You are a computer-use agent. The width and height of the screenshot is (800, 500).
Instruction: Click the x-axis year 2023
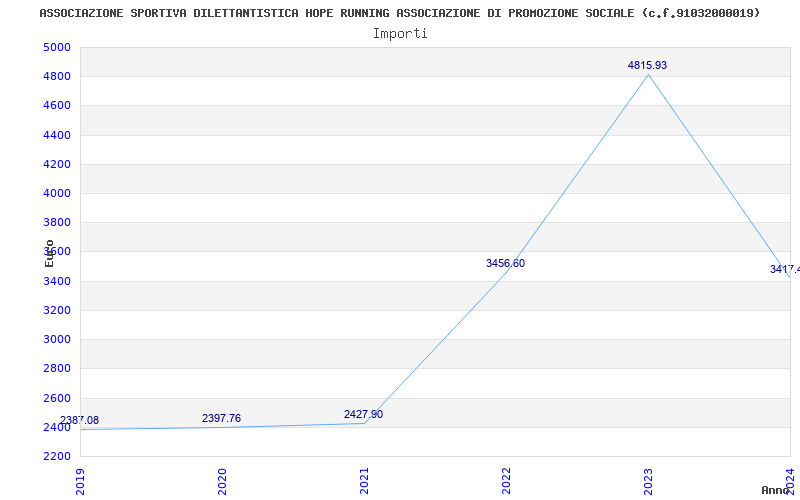tap(647, 482)
